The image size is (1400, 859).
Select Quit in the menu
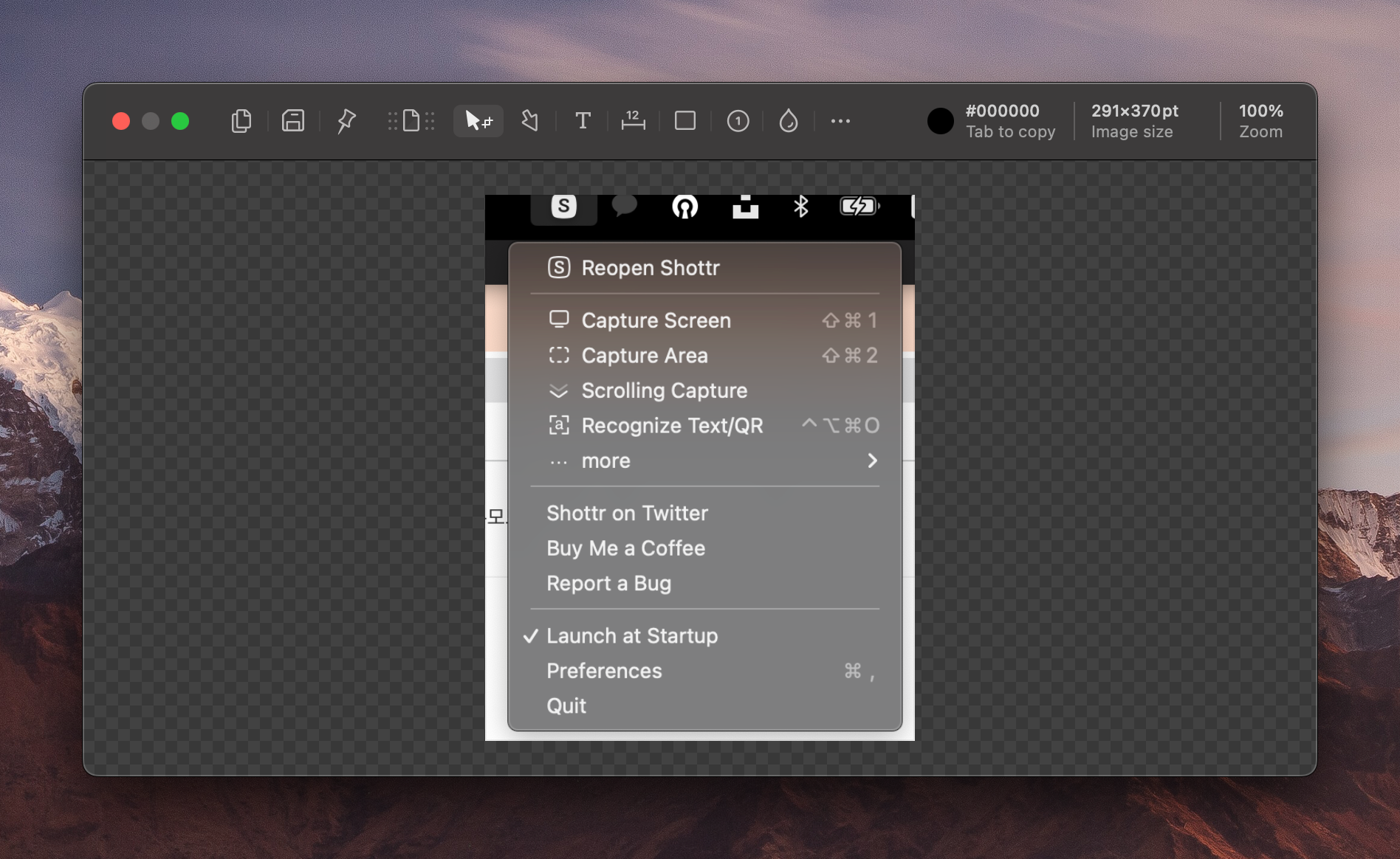(x=705, y=706)
